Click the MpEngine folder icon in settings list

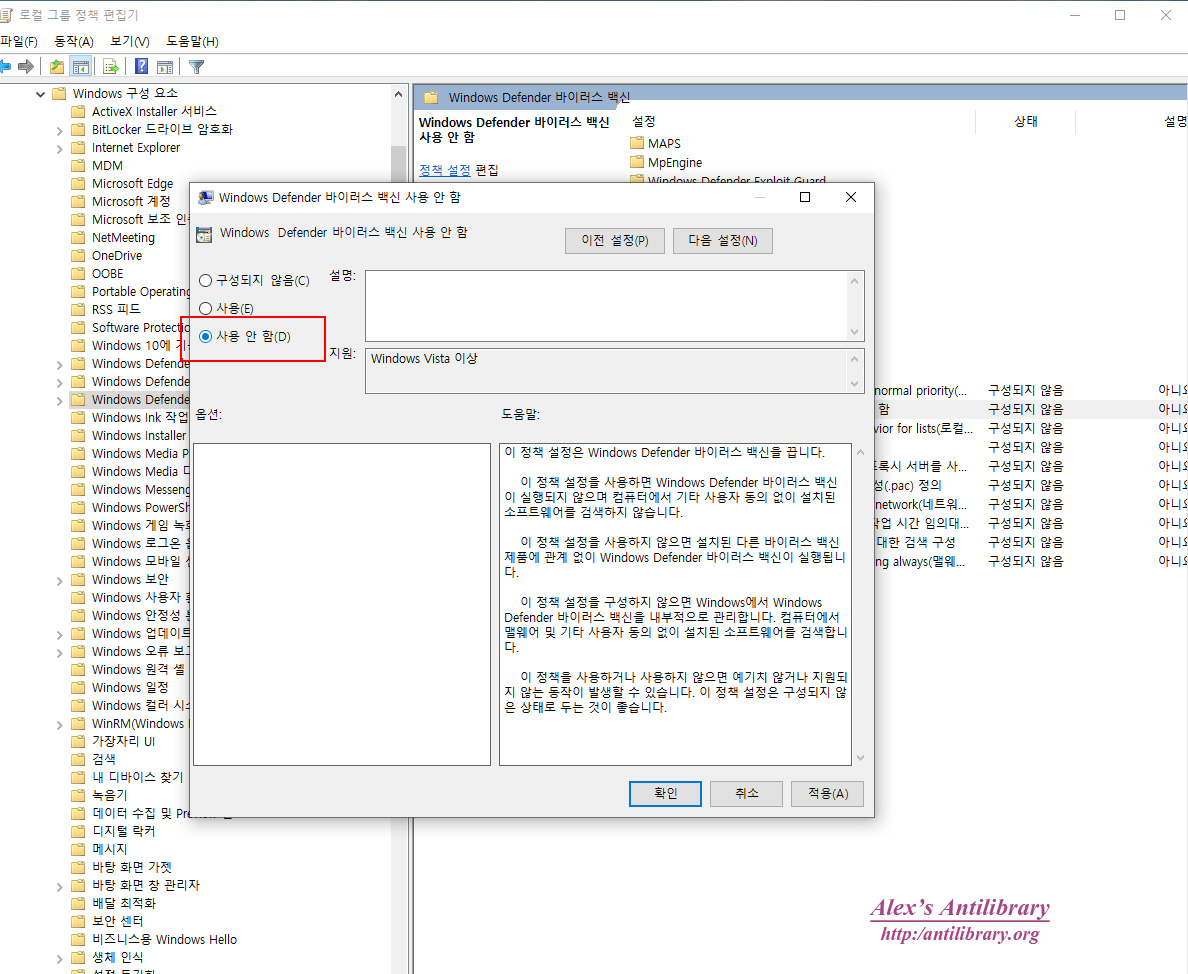pyautogui.click(x=636, y=162)
